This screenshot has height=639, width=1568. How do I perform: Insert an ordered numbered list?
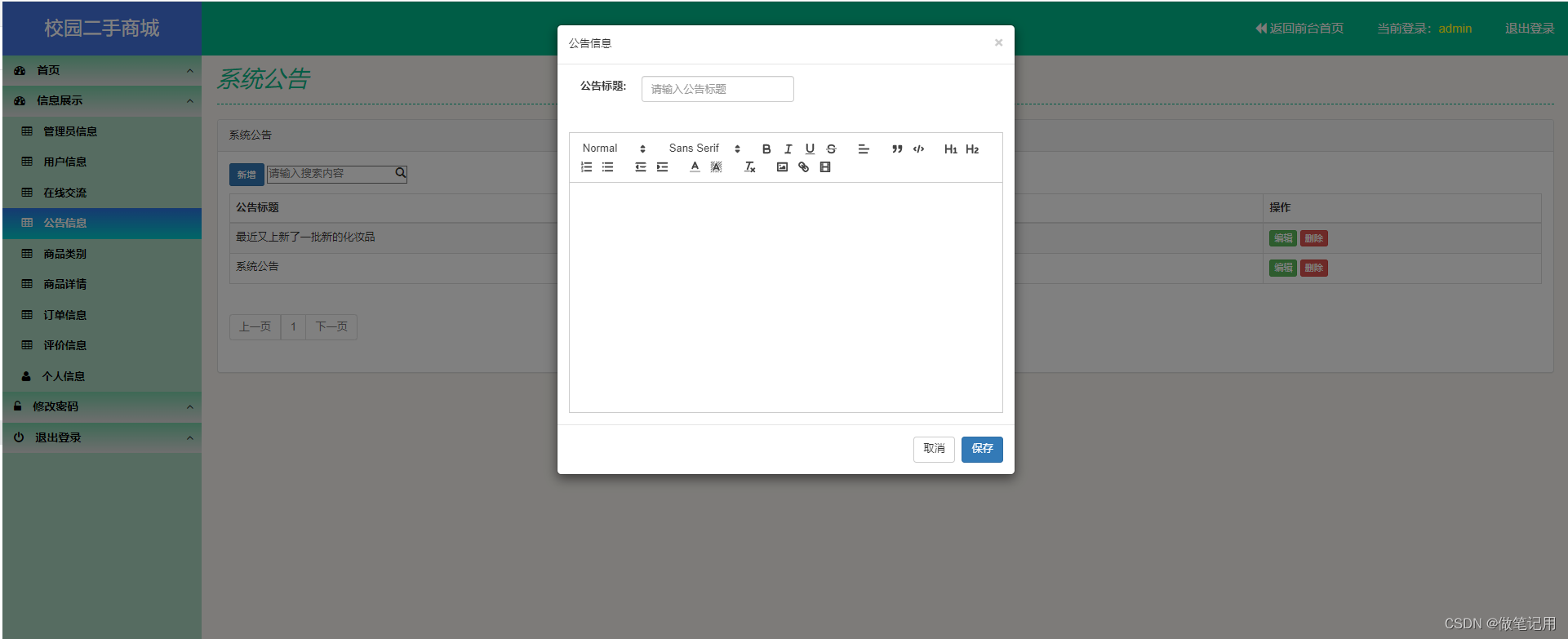586,166
